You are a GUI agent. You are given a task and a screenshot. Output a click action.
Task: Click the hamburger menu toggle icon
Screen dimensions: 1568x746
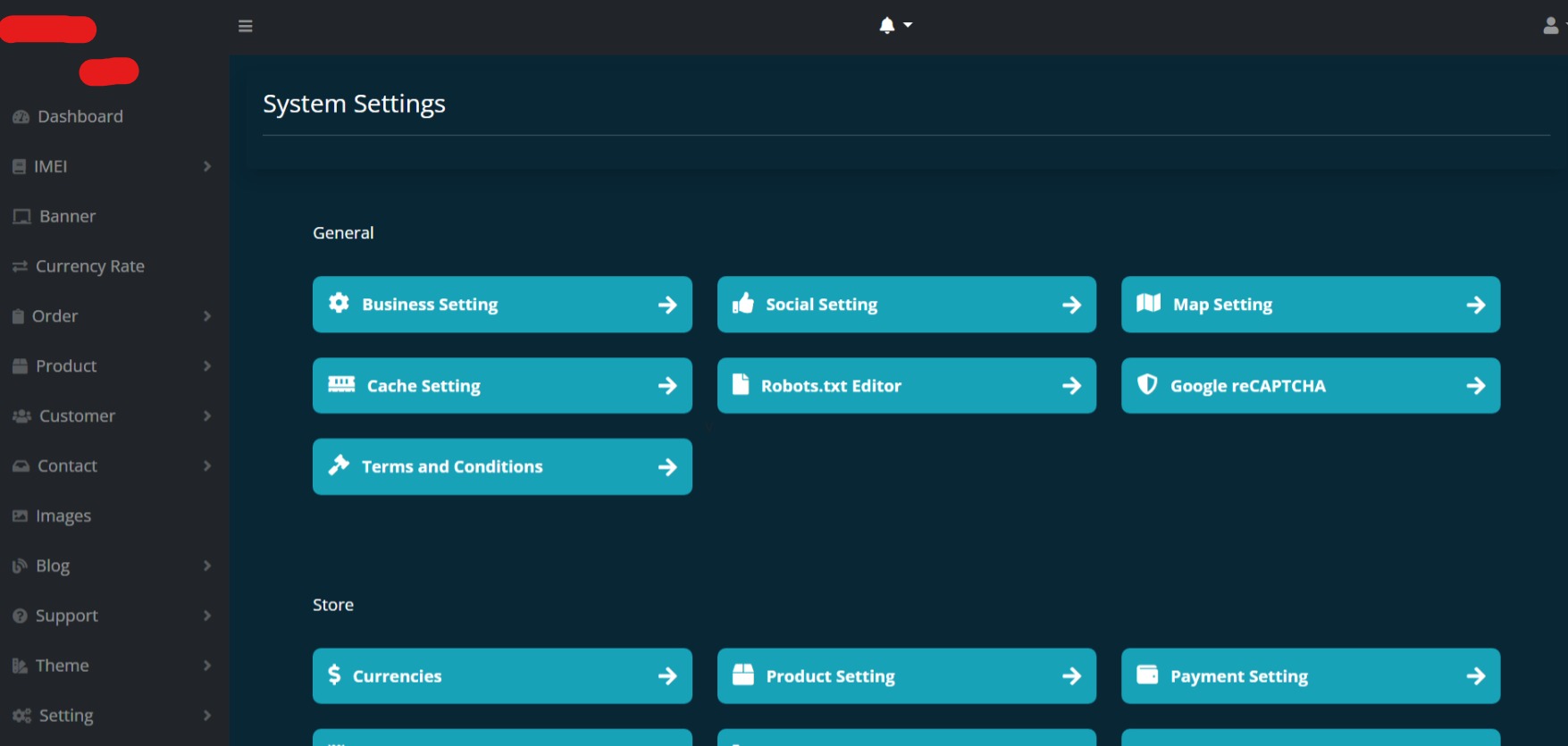(246, 26)
